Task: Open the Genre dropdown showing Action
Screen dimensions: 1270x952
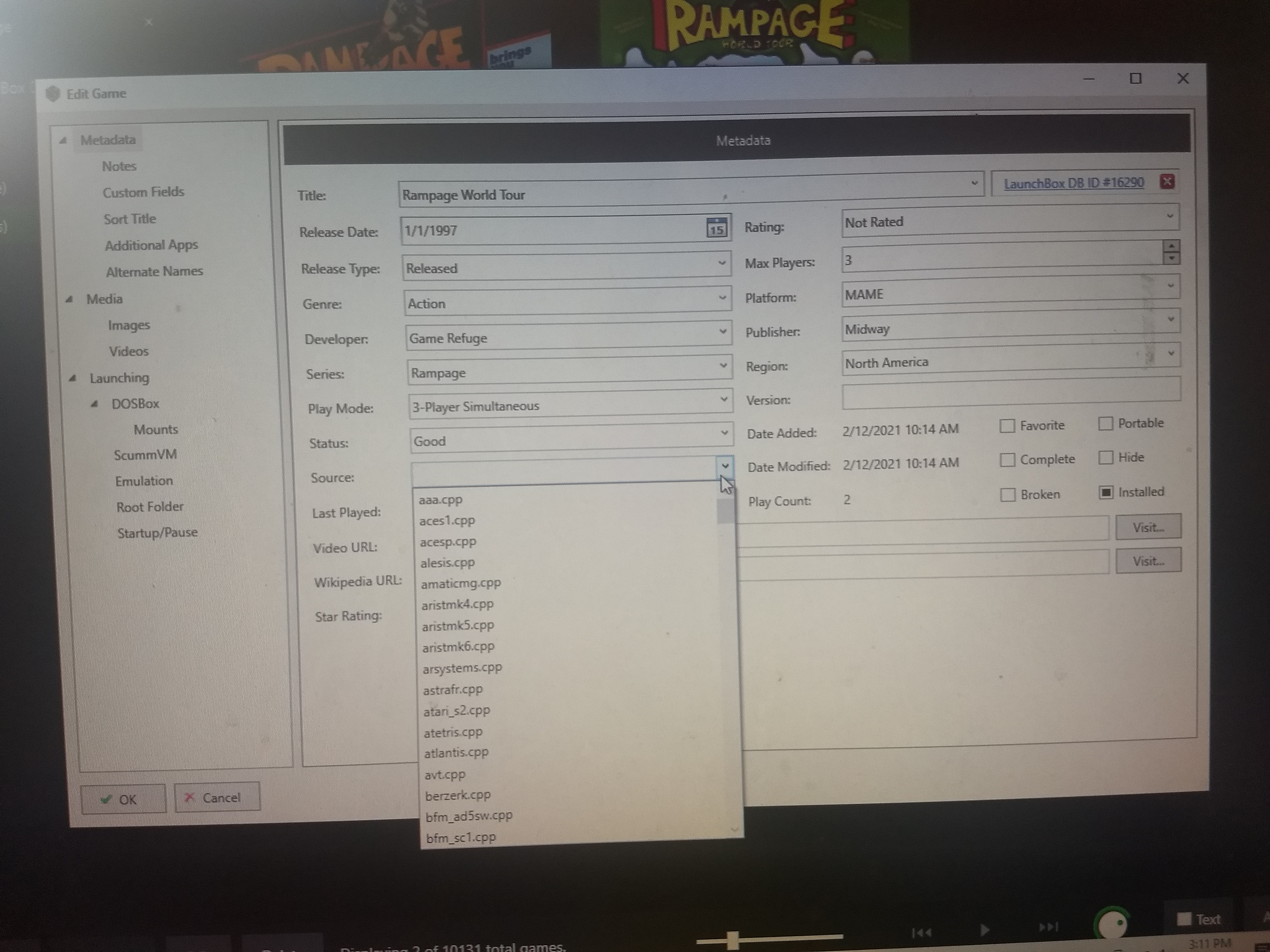Action: 722,298
